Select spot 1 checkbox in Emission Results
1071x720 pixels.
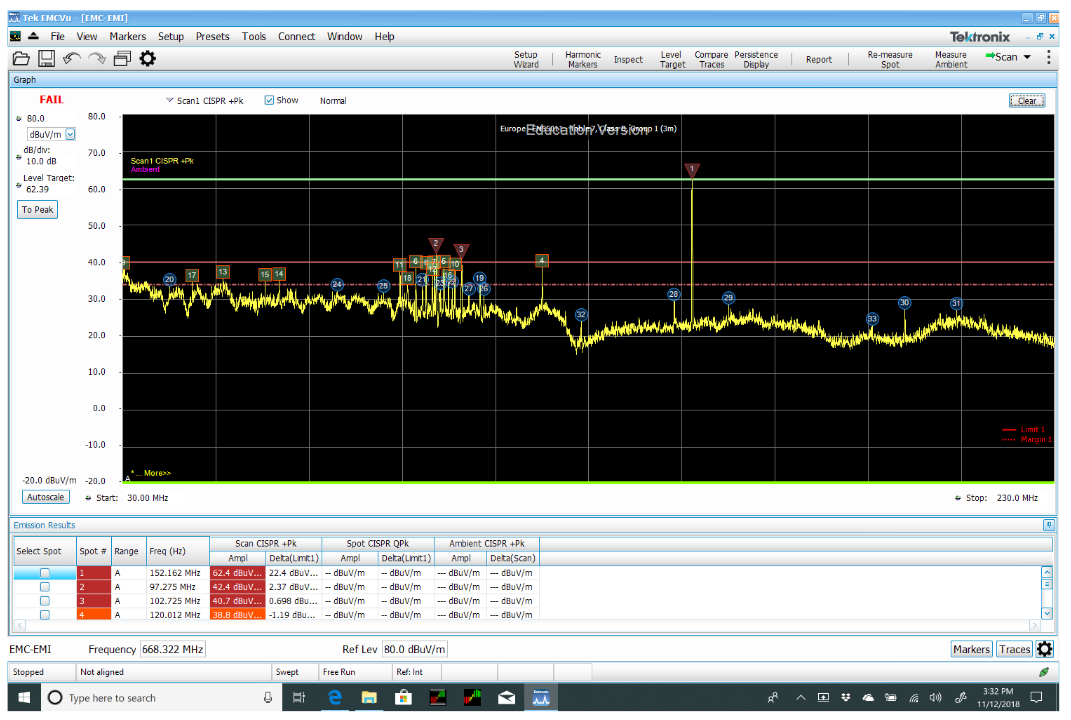[x=44, y=573]
